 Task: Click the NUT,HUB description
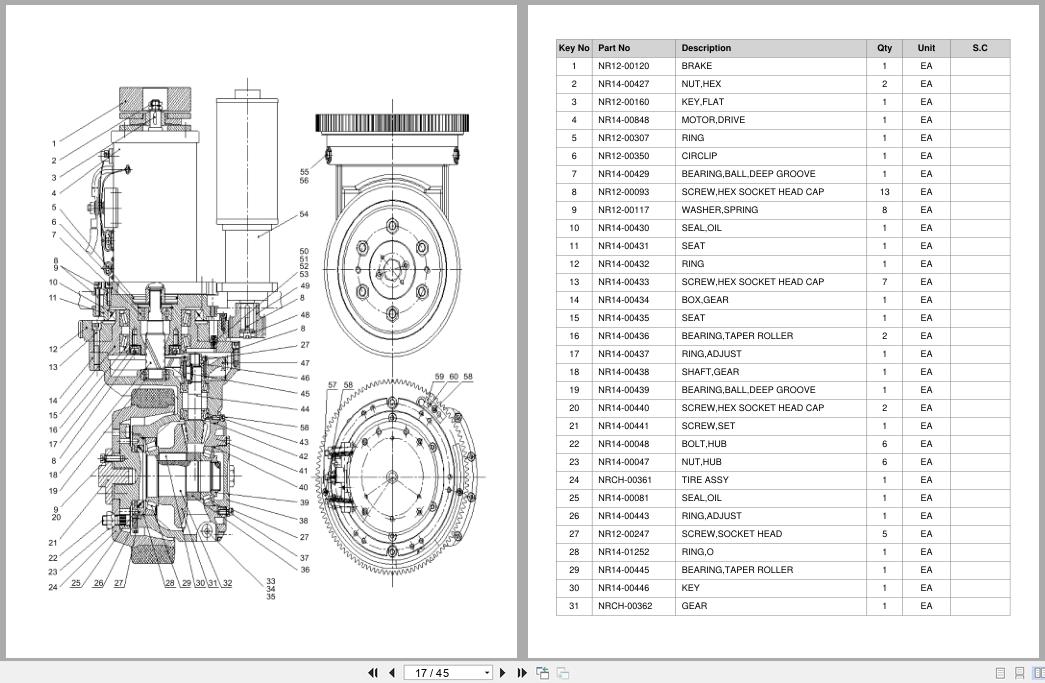tap(701, 462)
